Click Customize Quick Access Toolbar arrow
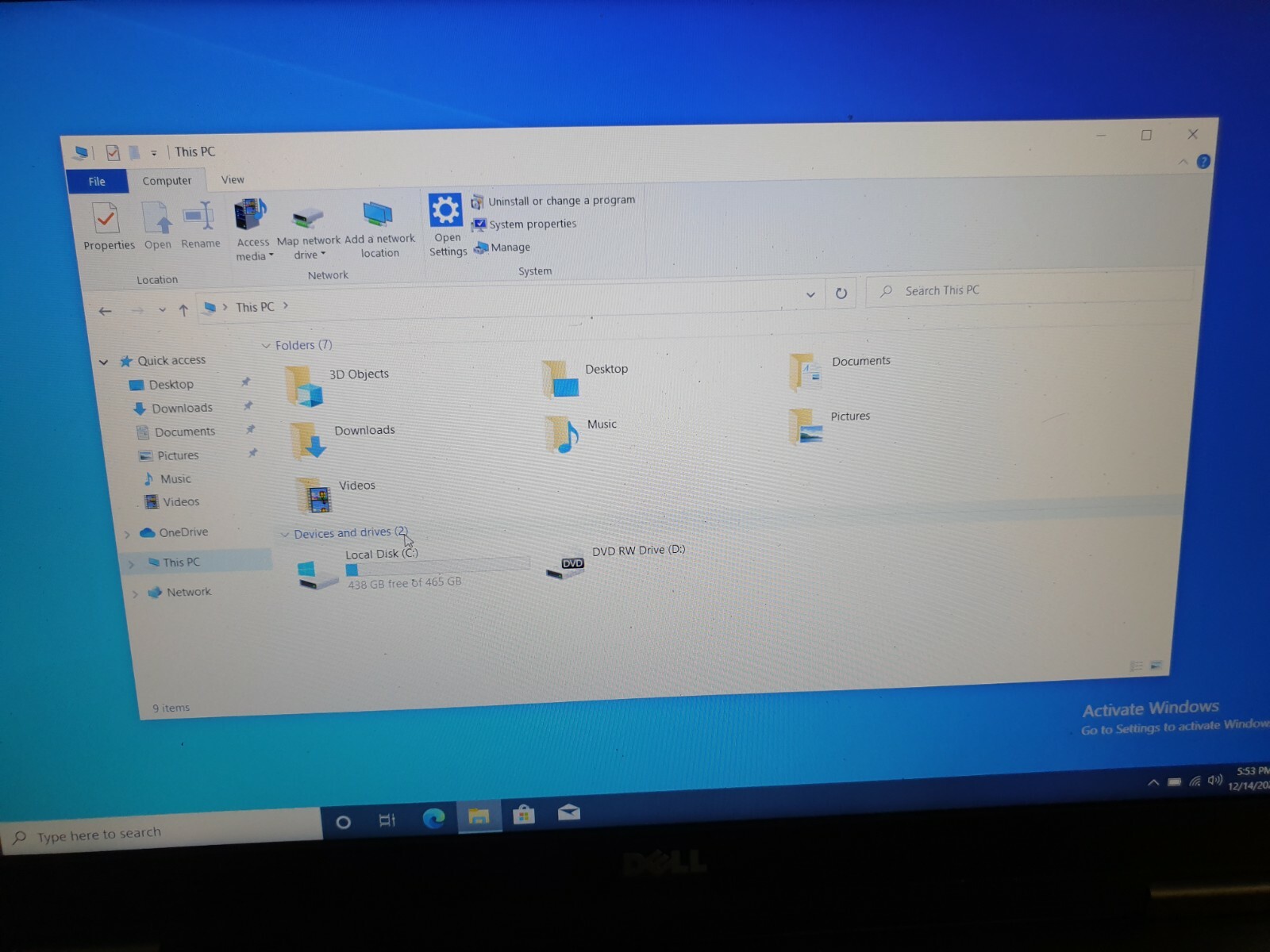 point(154,153)
